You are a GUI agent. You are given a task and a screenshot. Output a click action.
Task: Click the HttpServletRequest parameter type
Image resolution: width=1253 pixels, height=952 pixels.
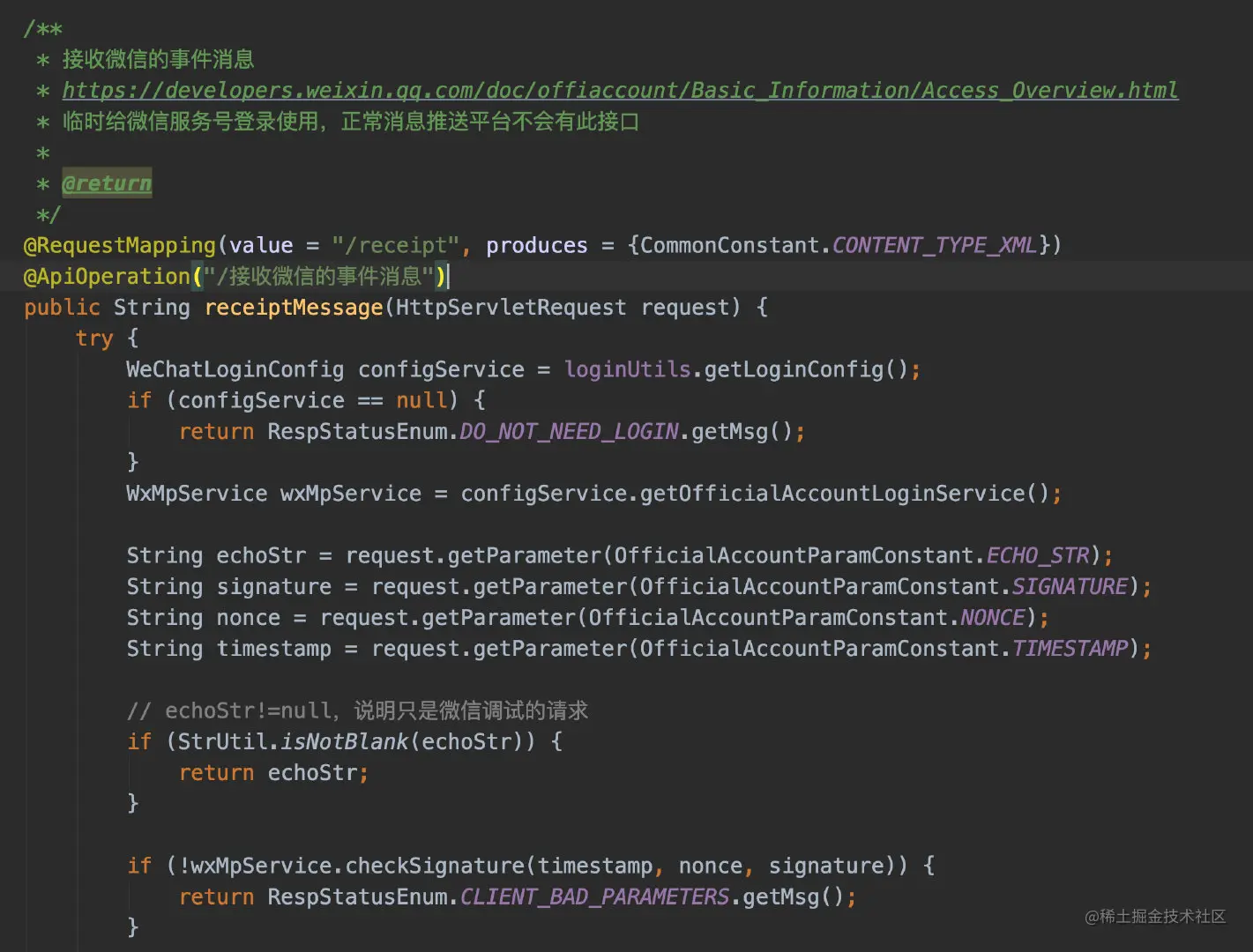click(x=511, y=307)
